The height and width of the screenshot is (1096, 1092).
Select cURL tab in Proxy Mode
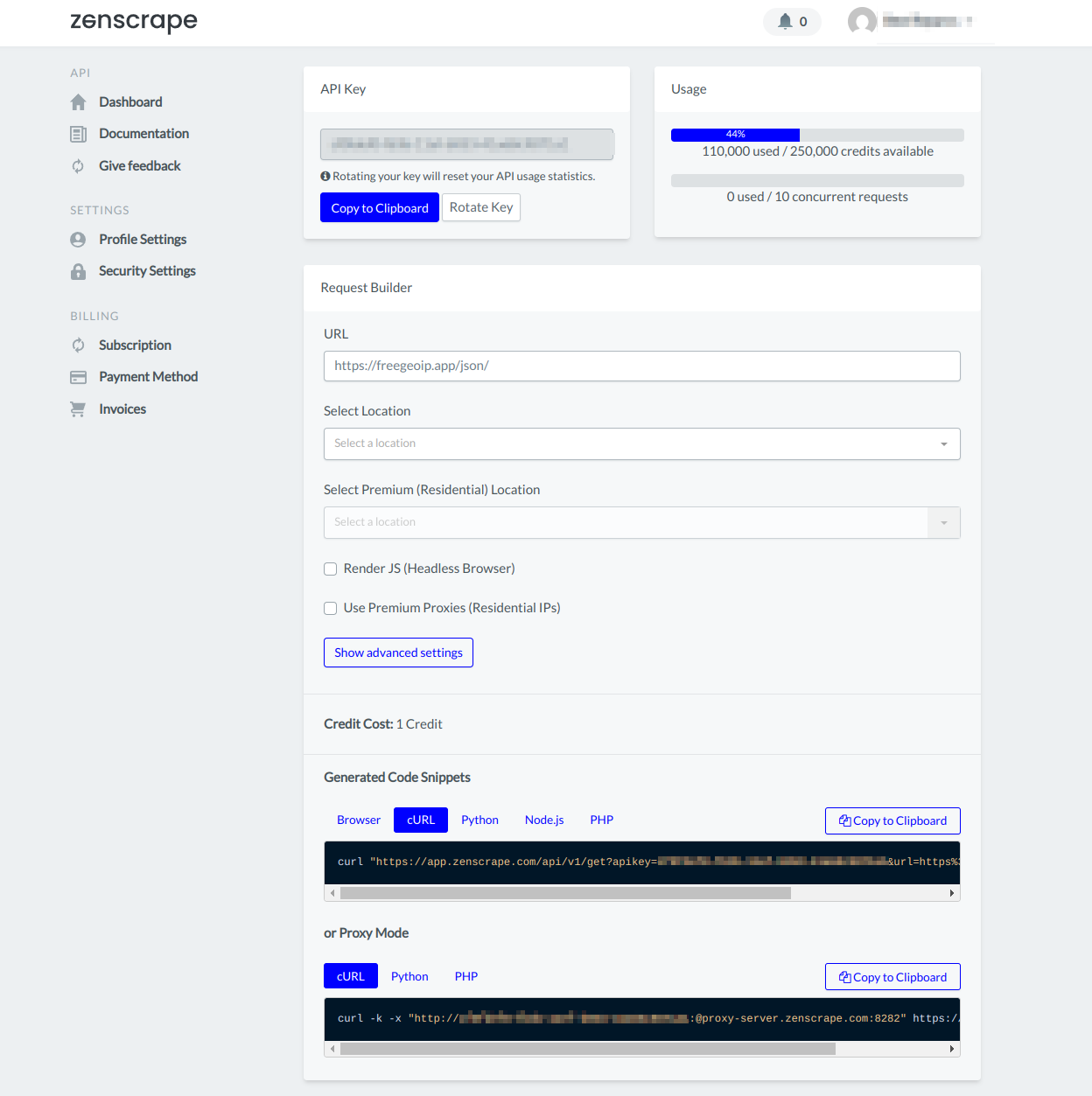[x=351, y=976]
